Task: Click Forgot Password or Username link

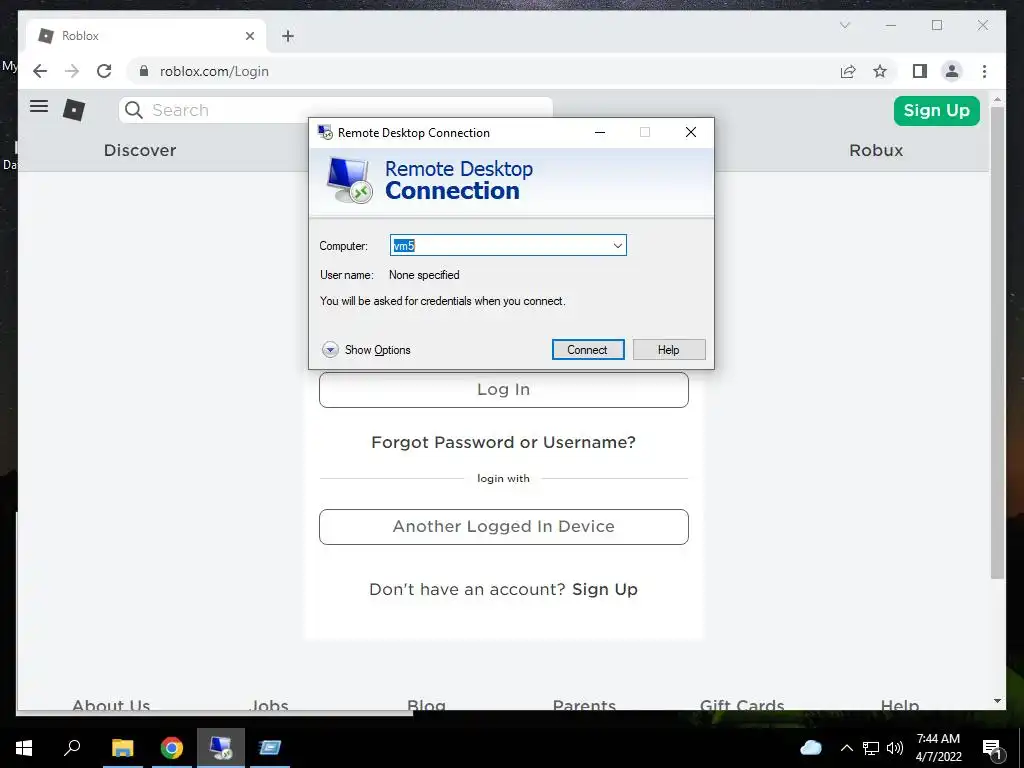Action: (504, 442)
